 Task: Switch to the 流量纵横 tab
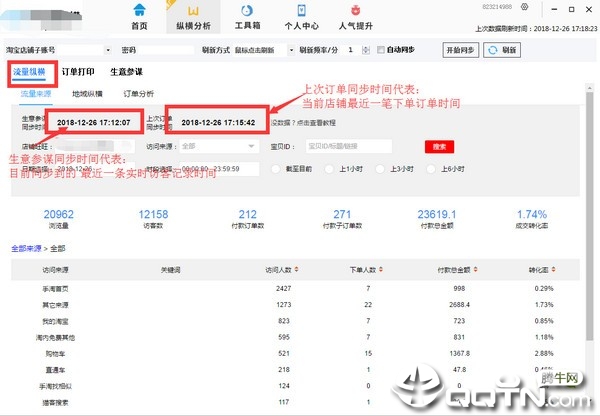point(29,72)
